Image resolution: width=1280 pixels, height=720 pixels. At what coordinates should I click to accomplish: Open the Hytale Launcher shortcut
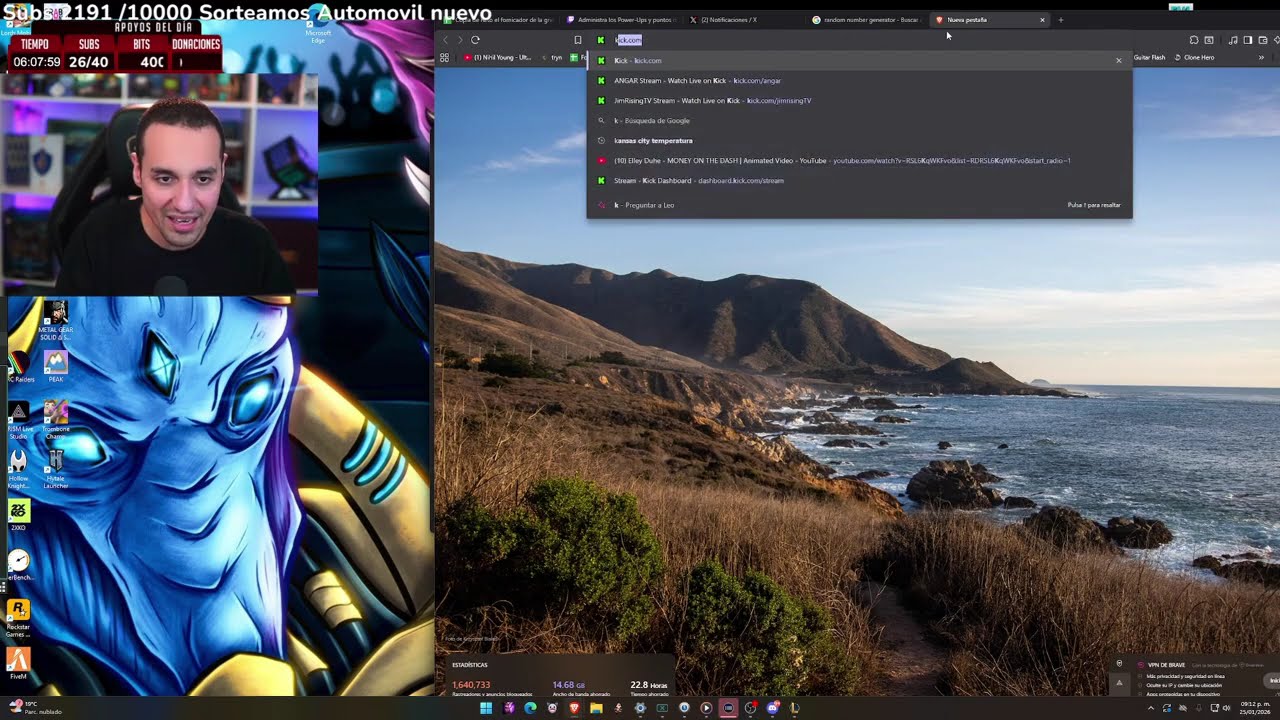[x=56, y=468]
